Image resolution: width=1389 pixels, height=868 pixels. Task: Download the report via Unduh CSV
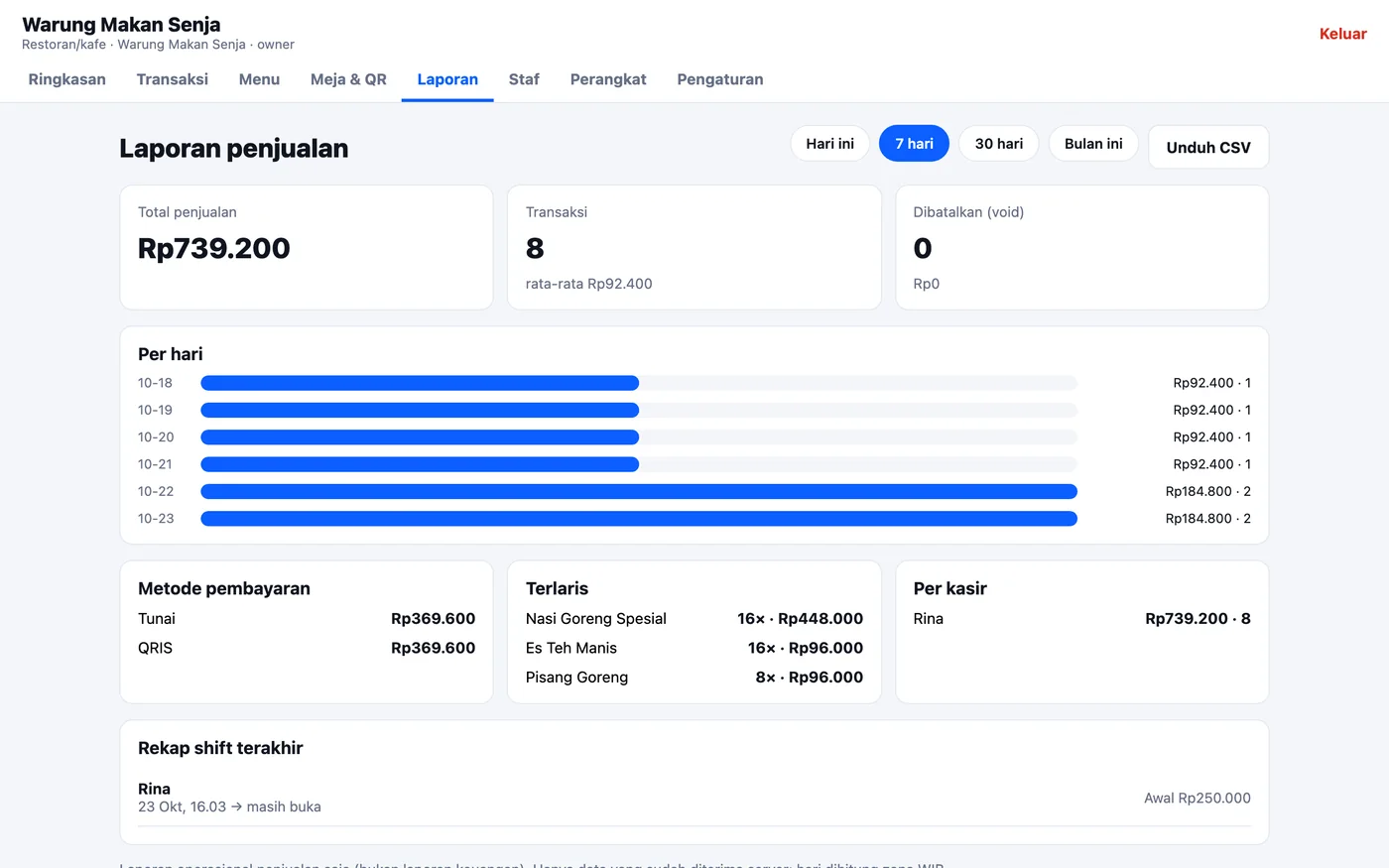pyautogui.click(x=1208, y=147)
